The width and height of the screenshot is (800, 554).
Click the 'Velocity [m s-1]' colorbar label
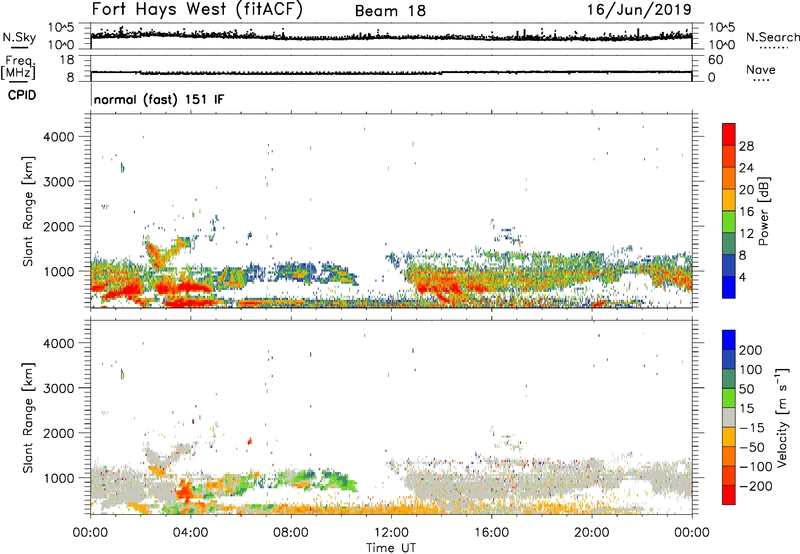pos(782,417)
